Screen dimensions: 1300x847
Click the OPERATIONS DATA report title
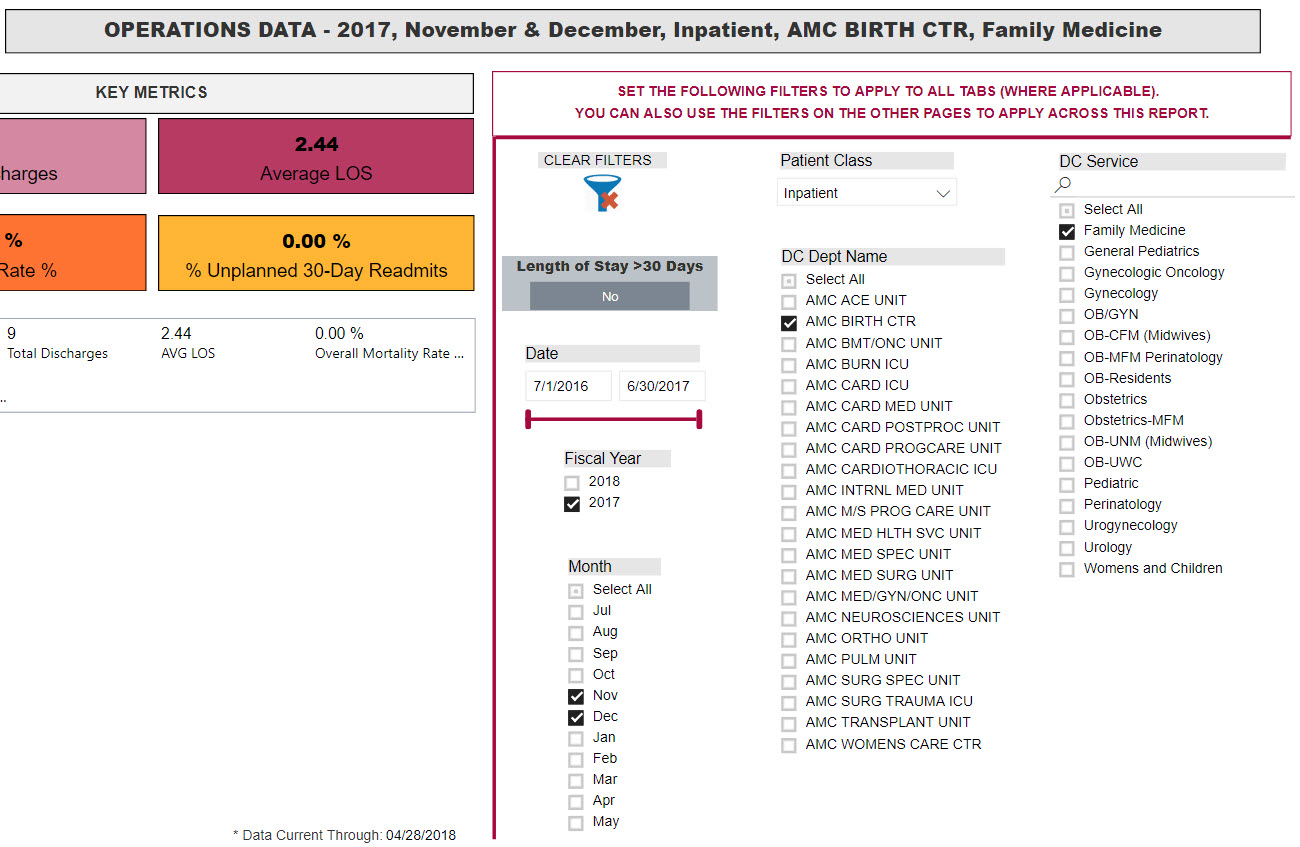[633, 30]
